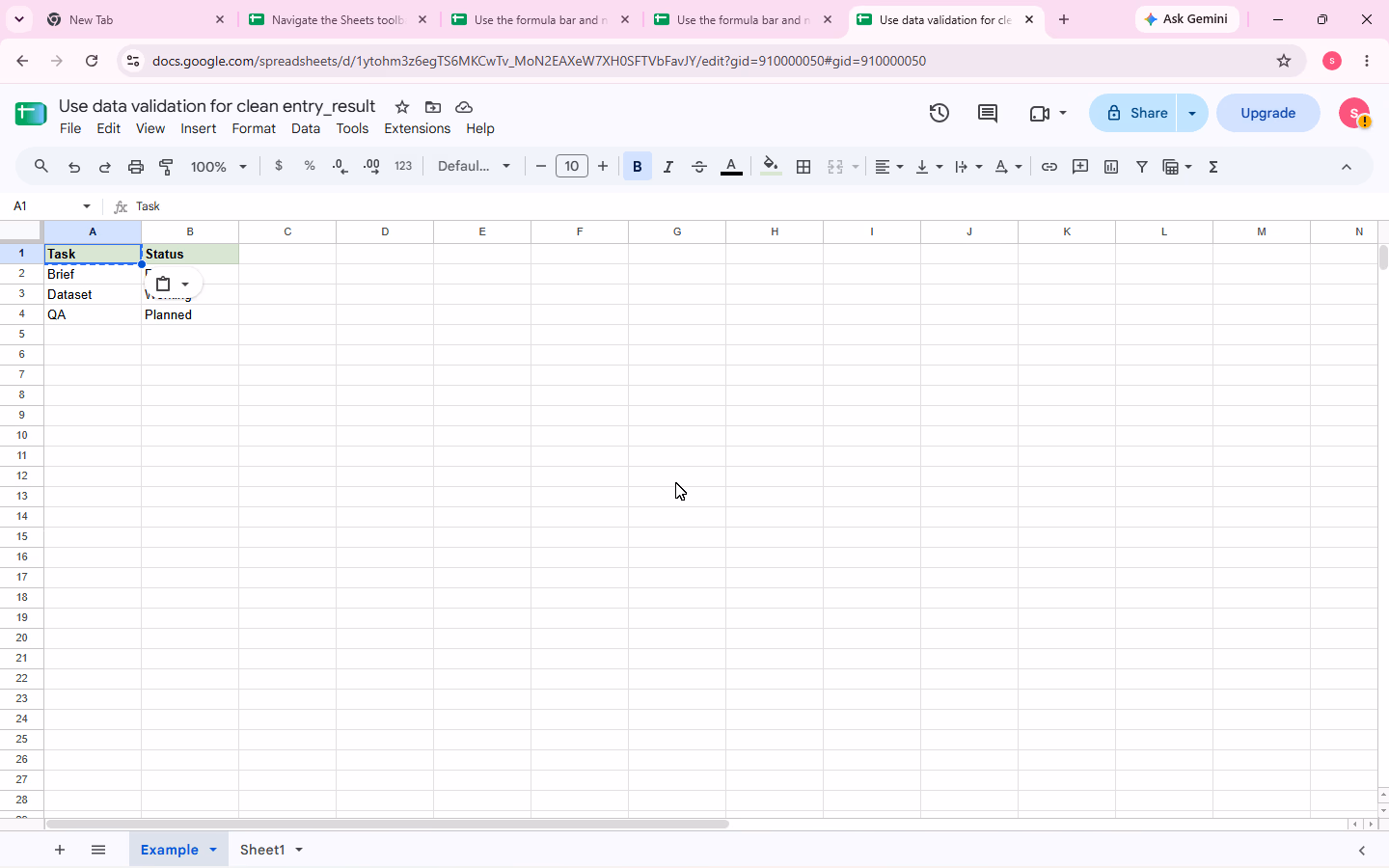Open the comments panel icon
This screenshot has height=868, width=1389.
pos(988,113)
